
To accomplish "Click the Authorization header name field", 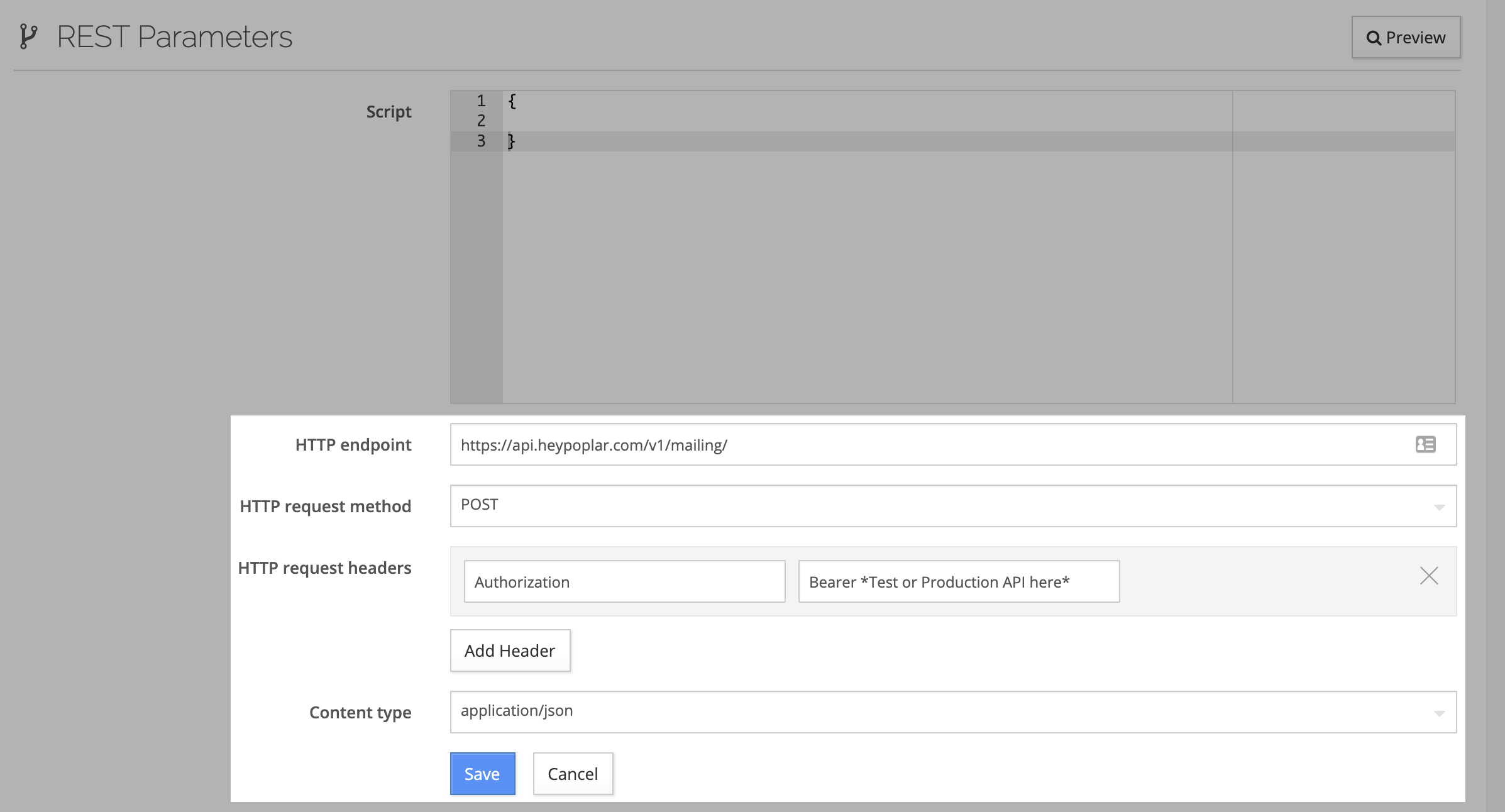I will pos(624,582).
